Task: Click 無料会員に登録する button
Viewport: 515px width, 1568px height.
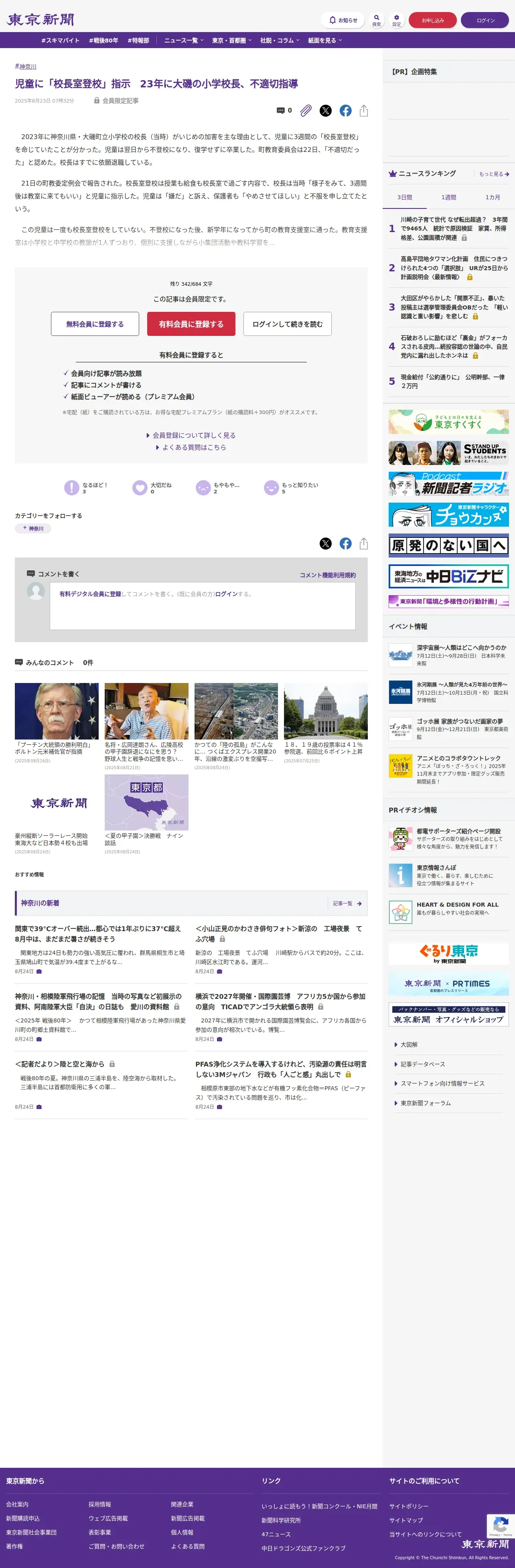Action: 95,324
